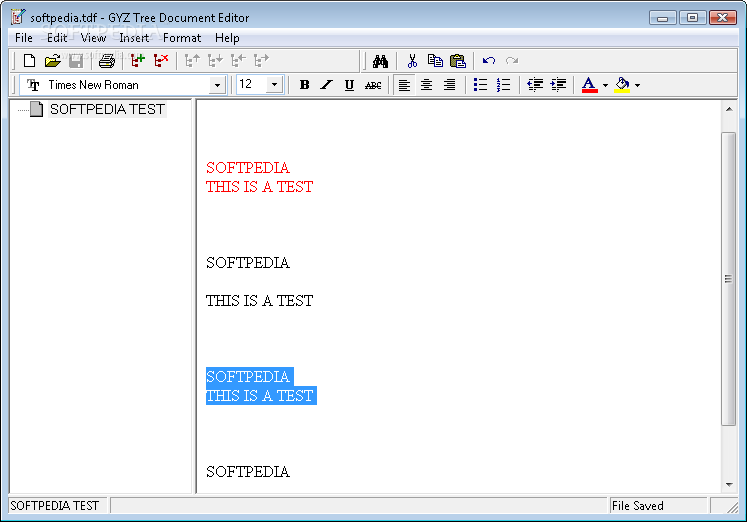This screenshot has height=522, width=747.
Task: Close the GYZ Tree Document Editor
Action: [723, 18]
